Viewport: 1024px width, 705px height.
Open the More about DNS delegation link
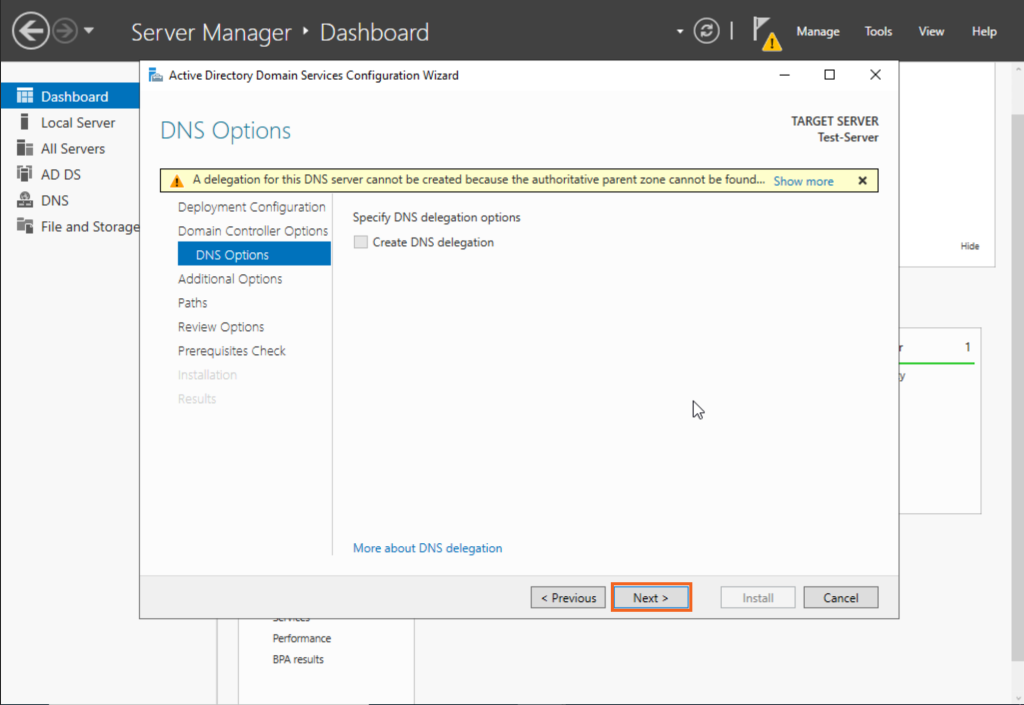427,548
